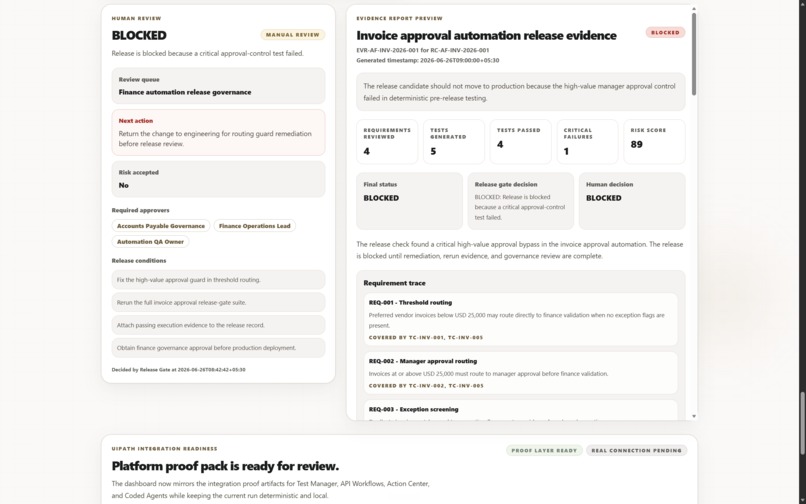Image resolution: width=806 pixels, height=504 pixels.
Task: Click the release candidate summary paragraph box
Action: click(521, 92)
